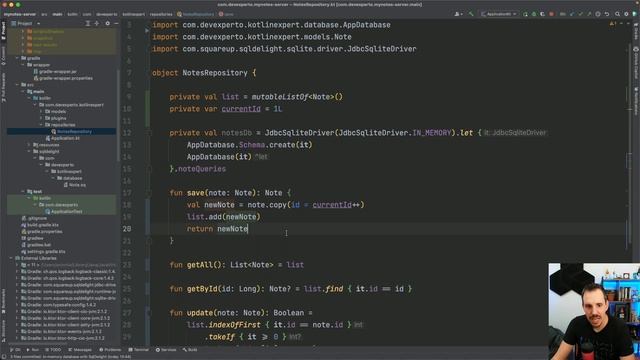Collapse External Libraries node

[x=11, y=258]
